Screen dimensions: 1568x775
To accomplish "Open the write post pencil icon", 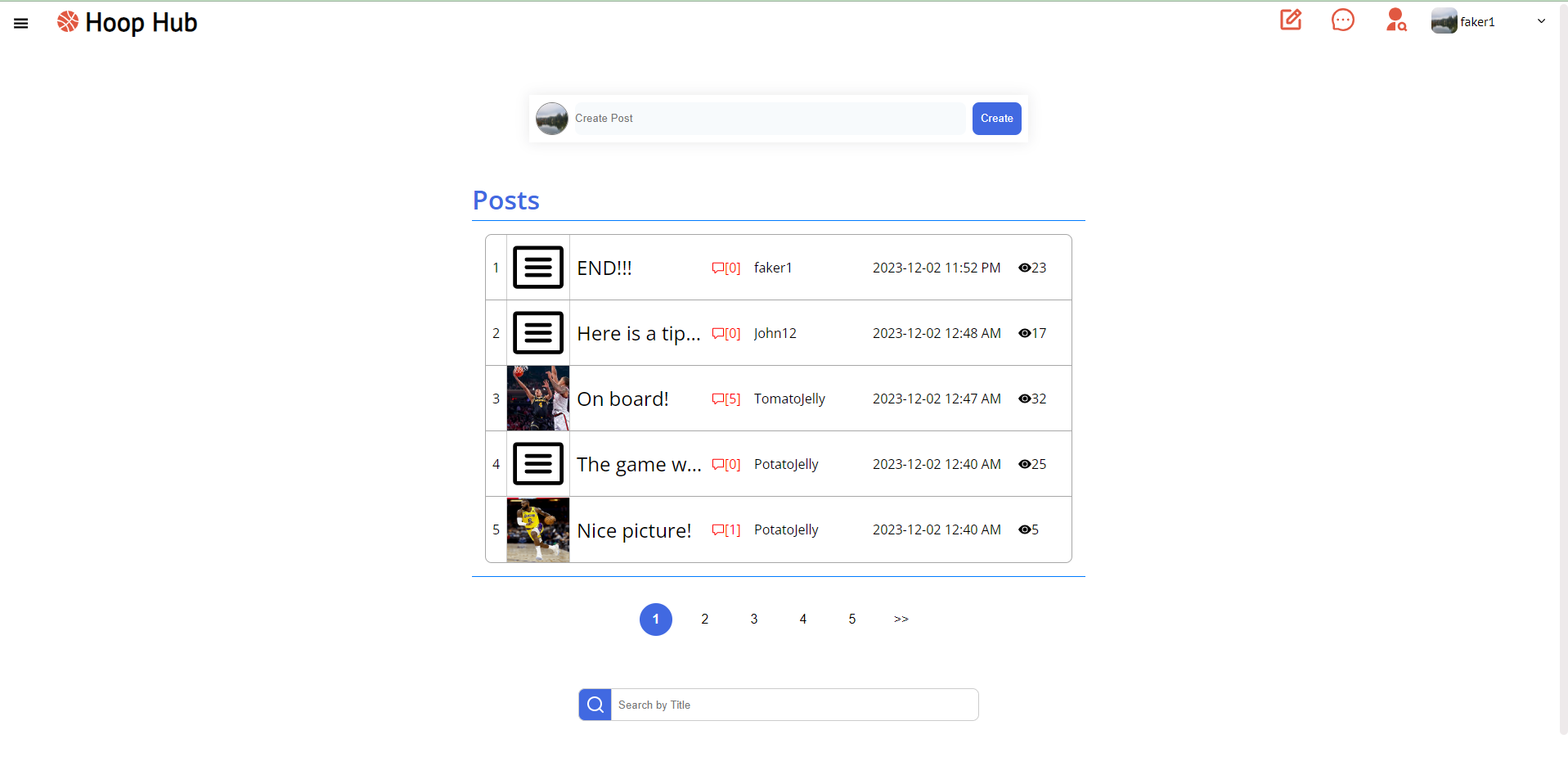I will tap(1291, 20).
